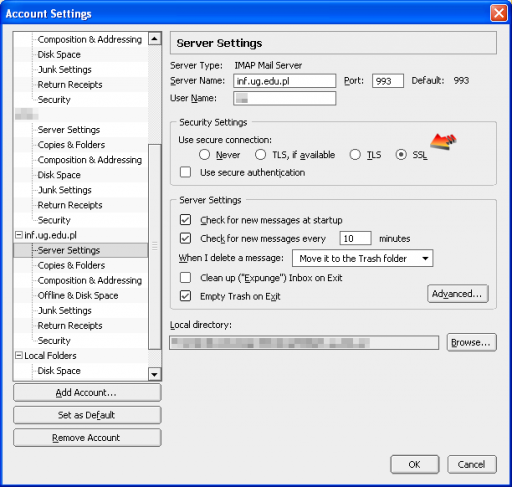This screenshot has width=512, height=487.
Task: Enable Clean up Inbox on Exit
Action: (185, 277)
